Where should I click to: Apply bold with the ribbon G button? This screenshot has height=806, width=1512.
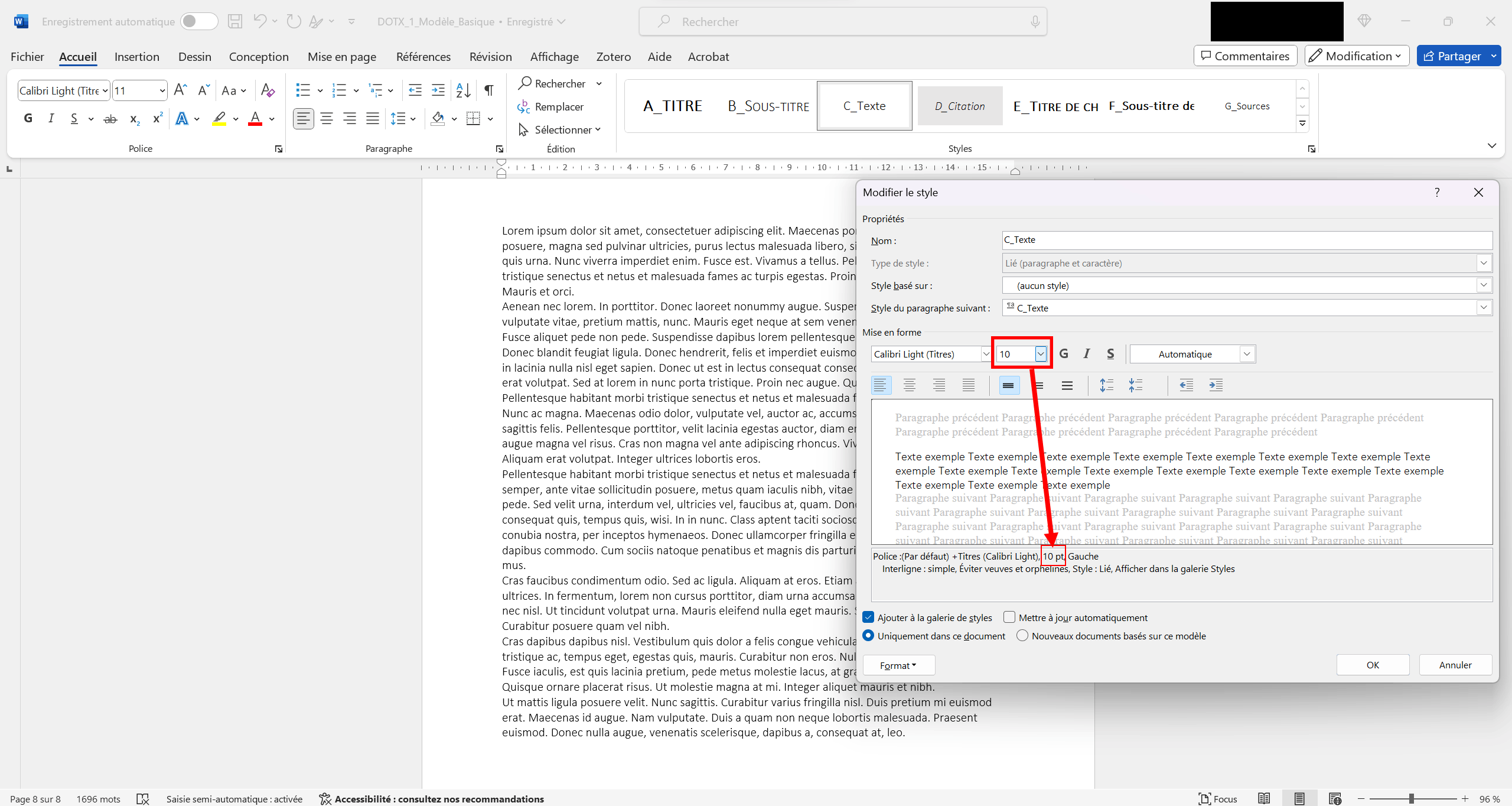pyautogui.click(x=28, y=118)
